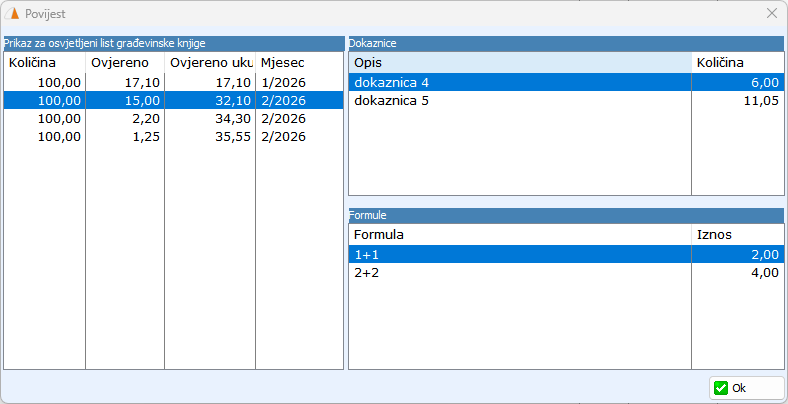Close the Povijest dialog window
Screen dimensions: 788x404
point(771,13)
